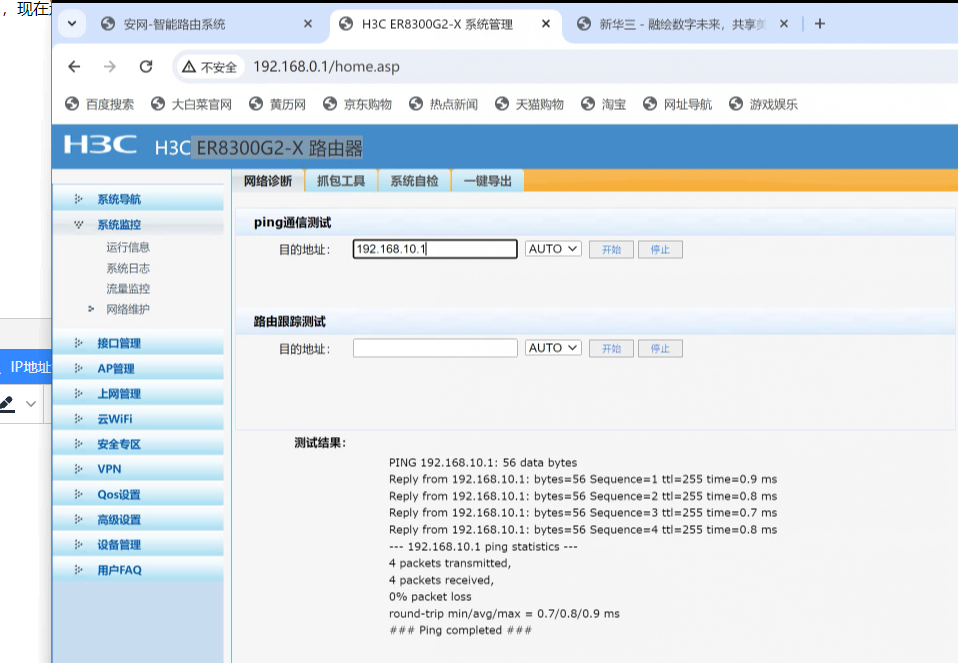This screenshot has width=958, height=663.
Task: Open the 网址导航 bookmark
Action: (678, 104)
